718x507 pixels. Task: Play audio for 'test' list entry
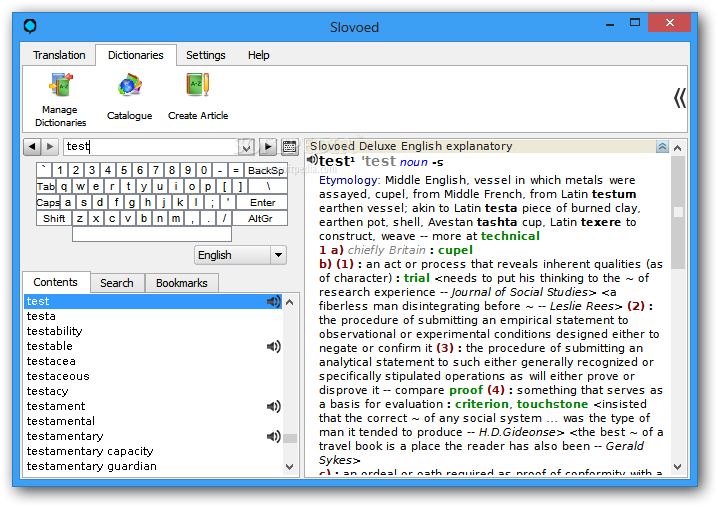[273, 301]
